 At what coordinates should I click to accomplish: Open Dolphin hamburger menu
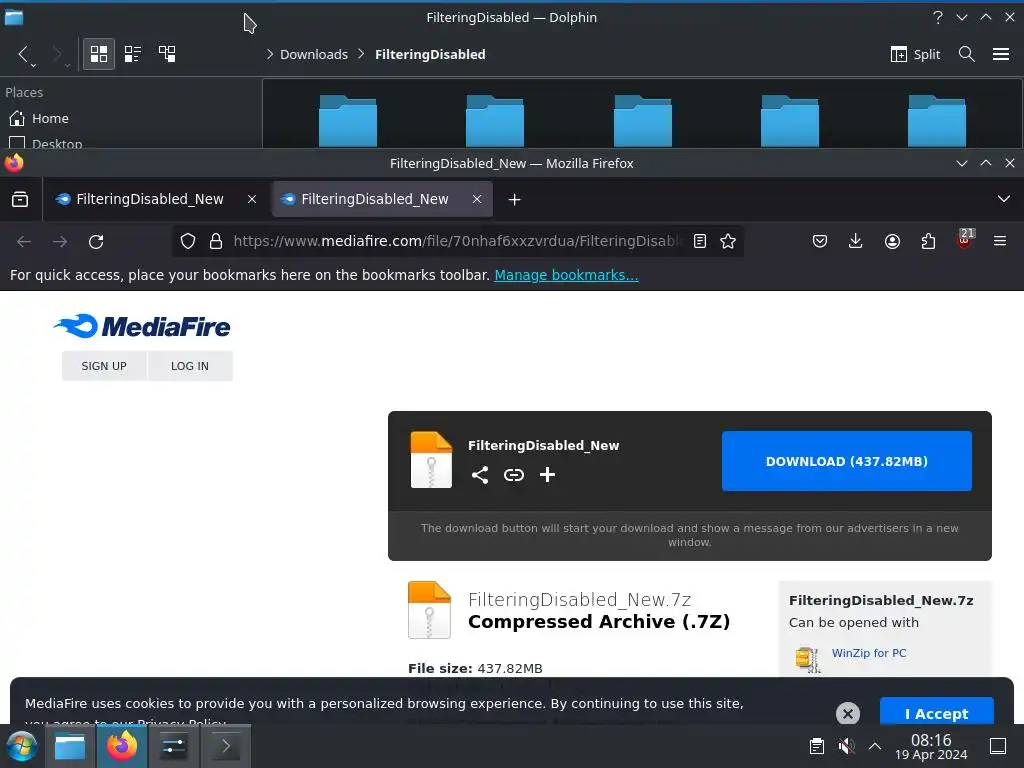(x=1001, y=54)
